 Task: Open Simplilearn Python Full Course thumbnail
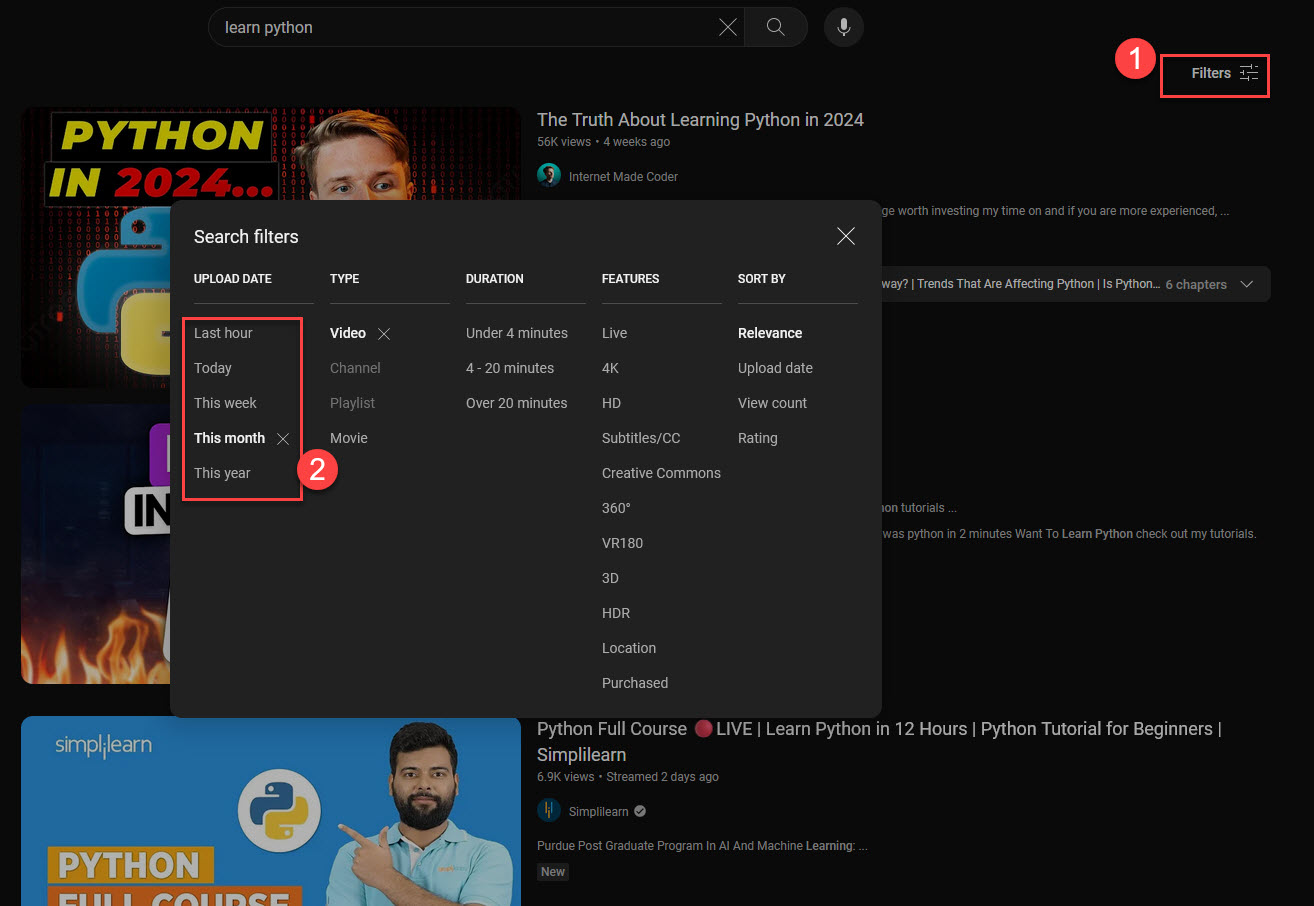click(x=271, y=811)
